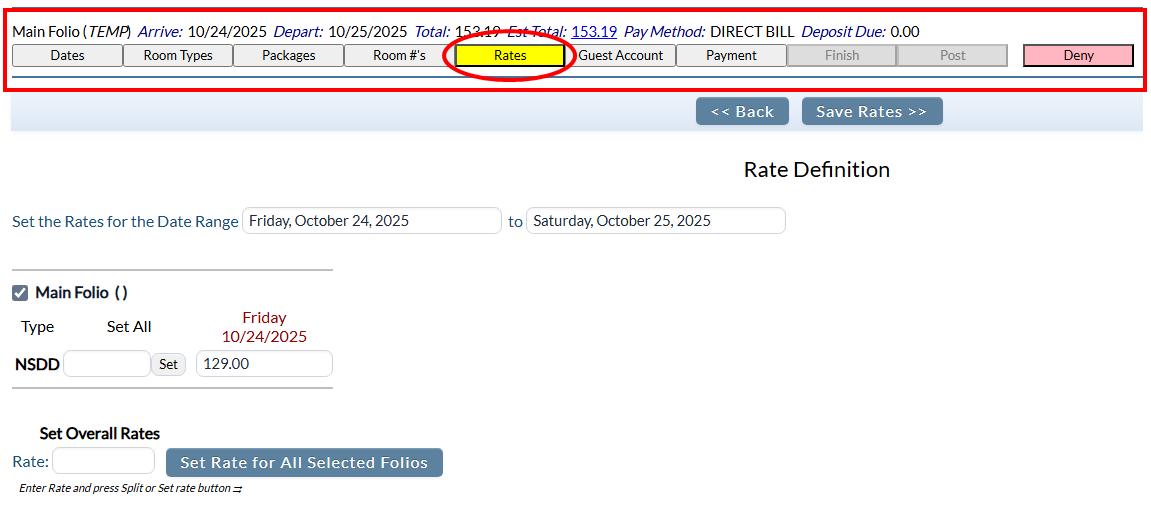The width and height of the screenshot is (1151, 510).
Task: Click the start date field Friday, October 24
Action: coord(371,221)
